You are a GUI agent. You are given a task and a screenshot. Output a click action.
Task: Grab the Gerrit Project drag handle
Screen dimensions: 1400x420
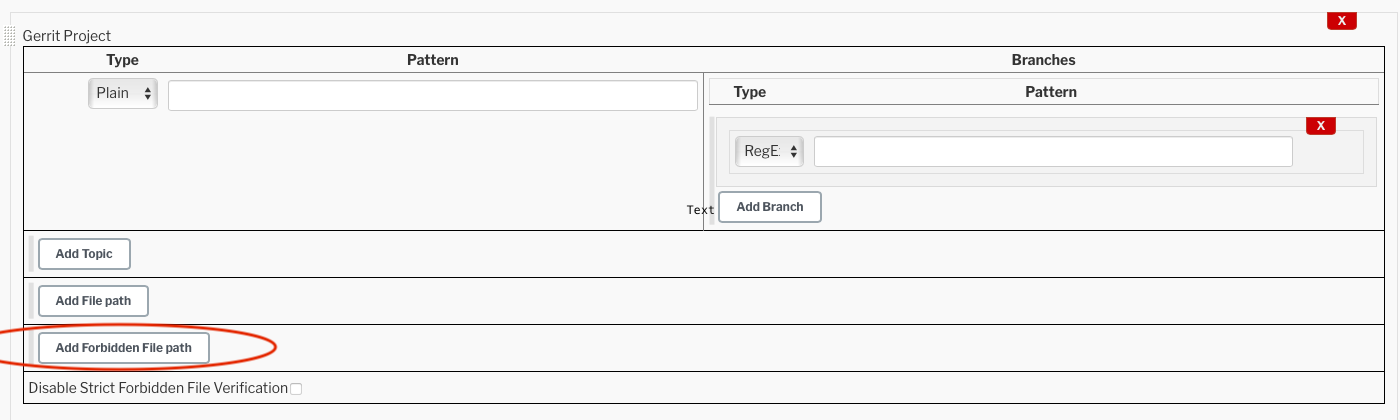point(11,37)
